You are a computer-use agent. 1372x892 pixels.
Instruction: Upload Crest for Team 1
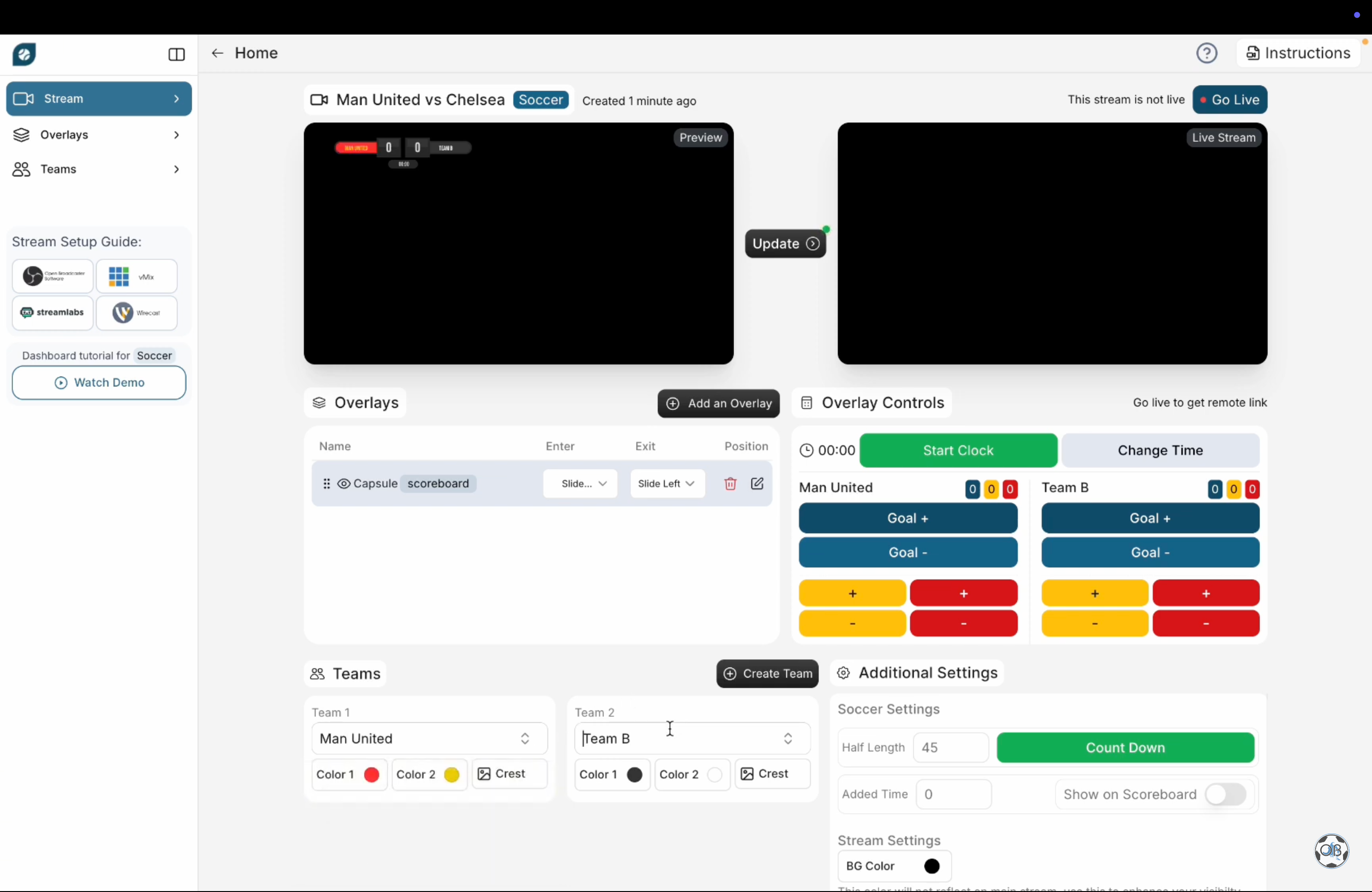point(510,774)
